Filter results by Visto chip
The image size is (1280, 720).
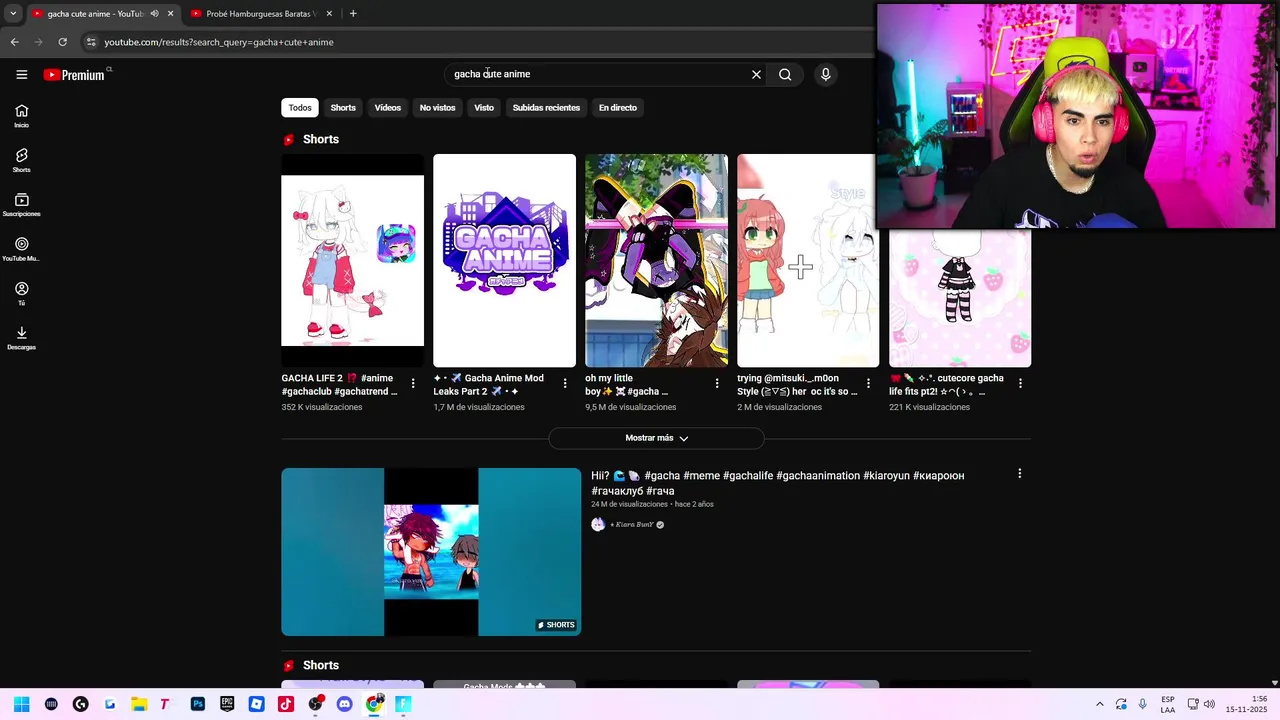[x=484, y=108]
